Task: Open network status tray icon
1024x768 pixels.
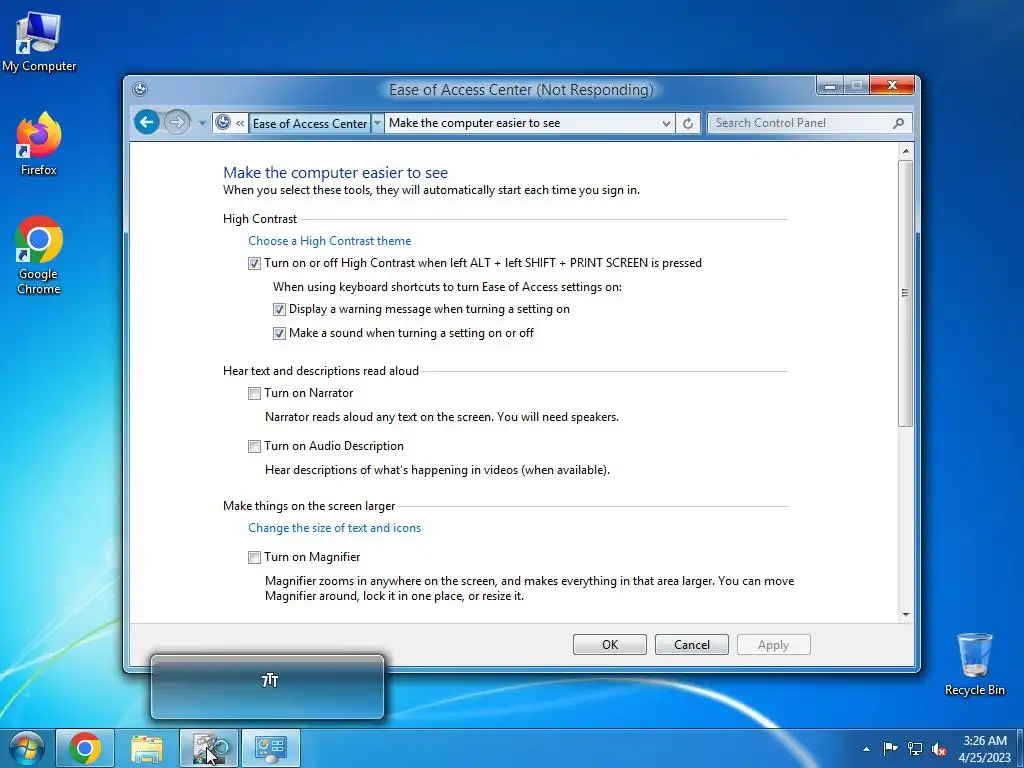Action: pos(915,749)
